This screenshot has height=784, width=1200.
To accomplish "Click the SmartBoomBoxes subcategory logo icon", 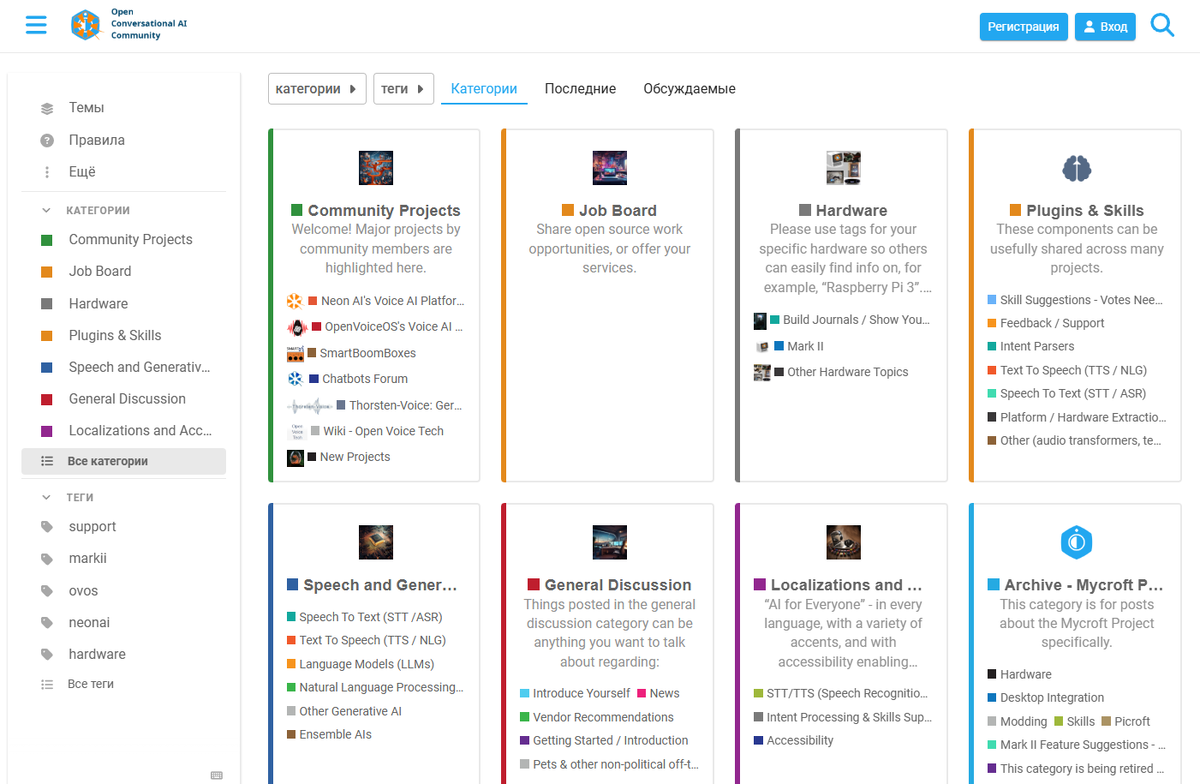I will [294, 353].
